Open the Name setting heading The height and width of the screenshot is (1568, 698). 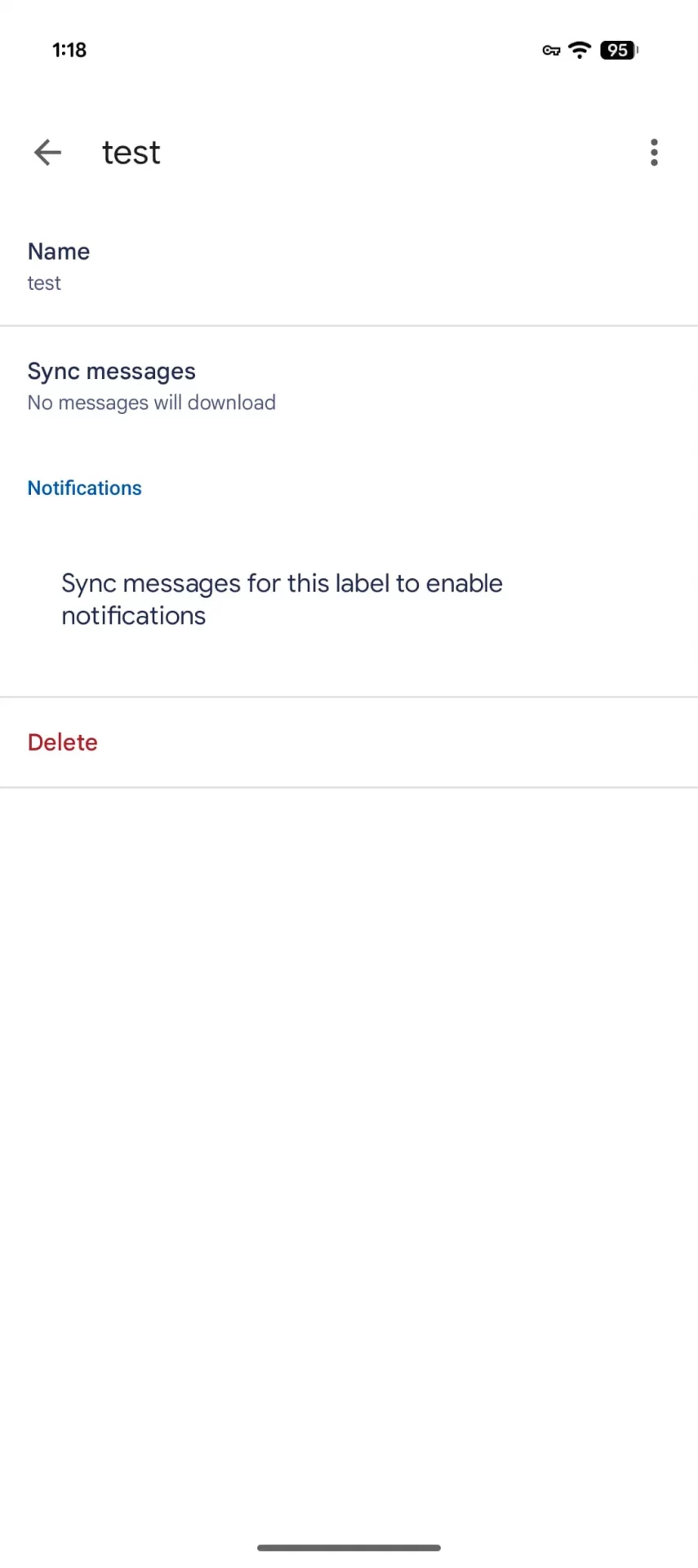click(59, 252)
